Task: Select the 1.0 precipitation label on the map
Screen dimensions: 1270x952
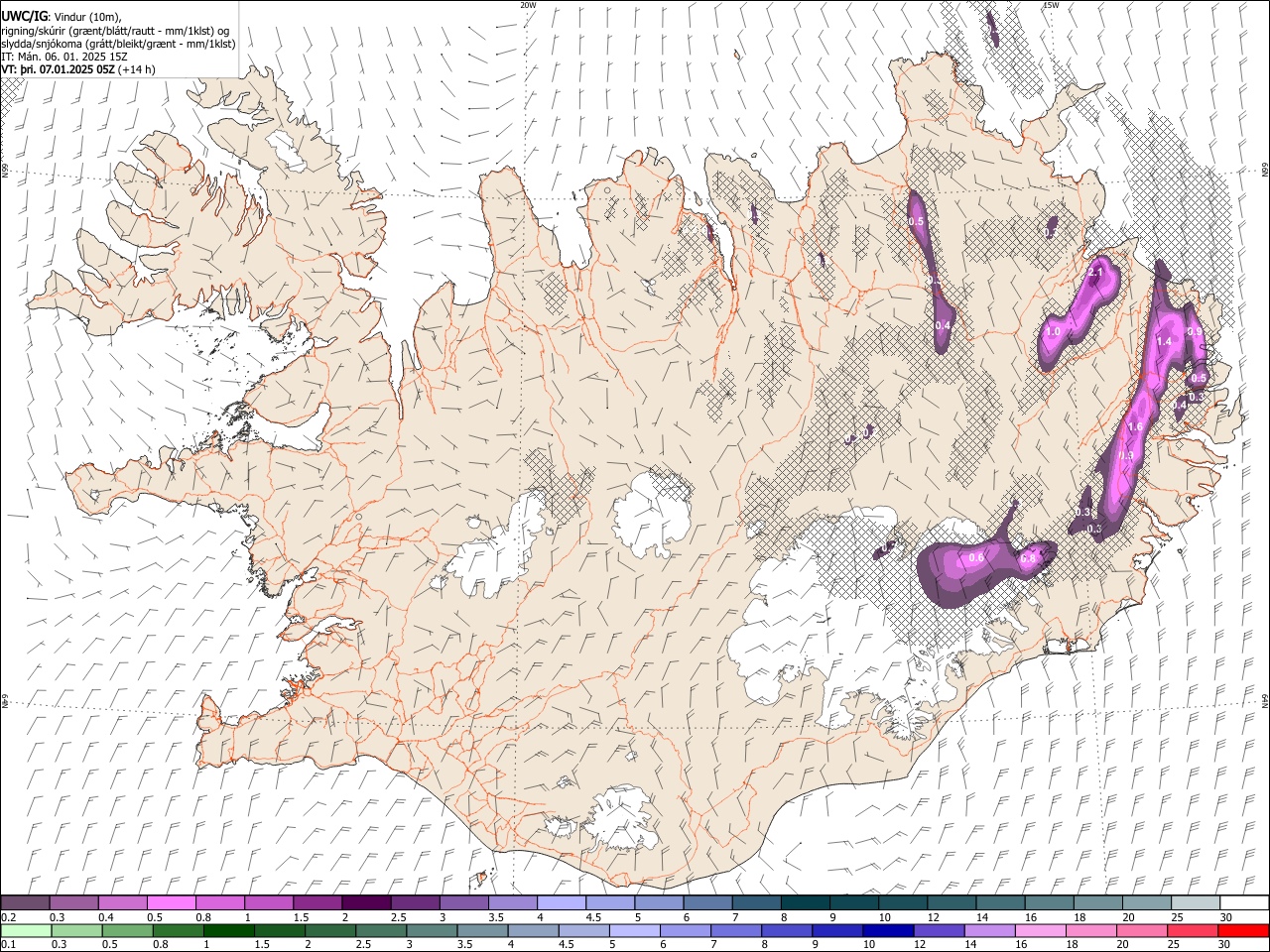Action: coord(1053,331)
